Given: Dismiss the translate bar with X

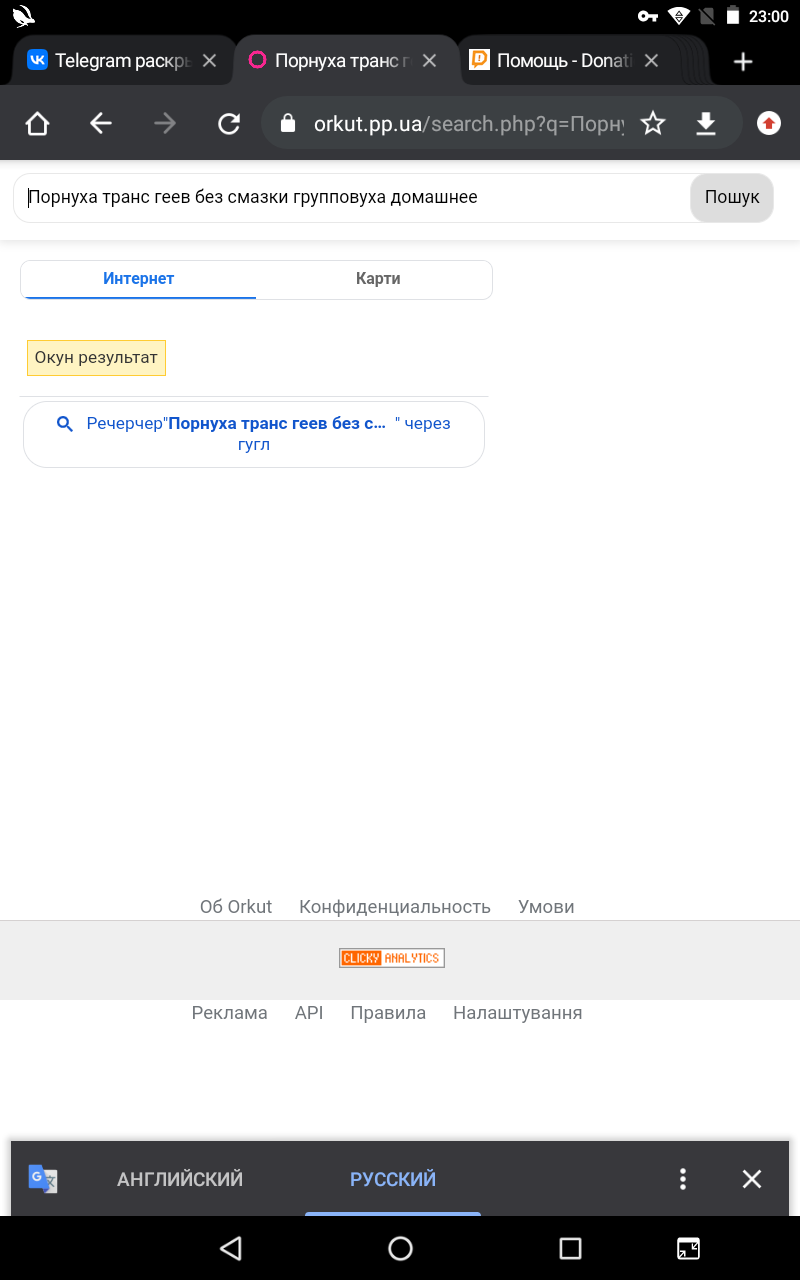Looking at the screenshot, I should tap(752, 1179).
